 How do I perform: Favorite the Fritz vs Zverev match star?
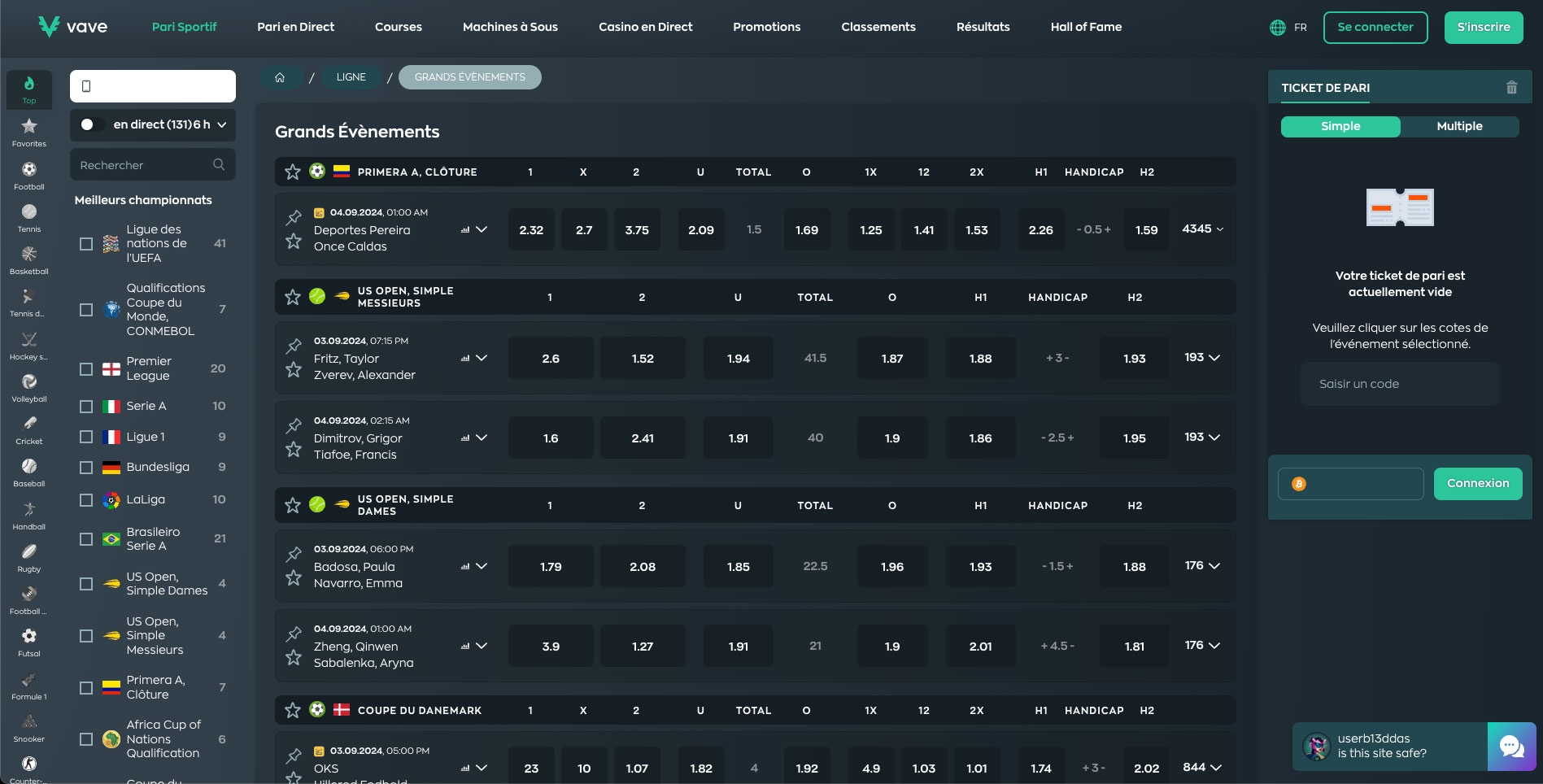point(294,370)
